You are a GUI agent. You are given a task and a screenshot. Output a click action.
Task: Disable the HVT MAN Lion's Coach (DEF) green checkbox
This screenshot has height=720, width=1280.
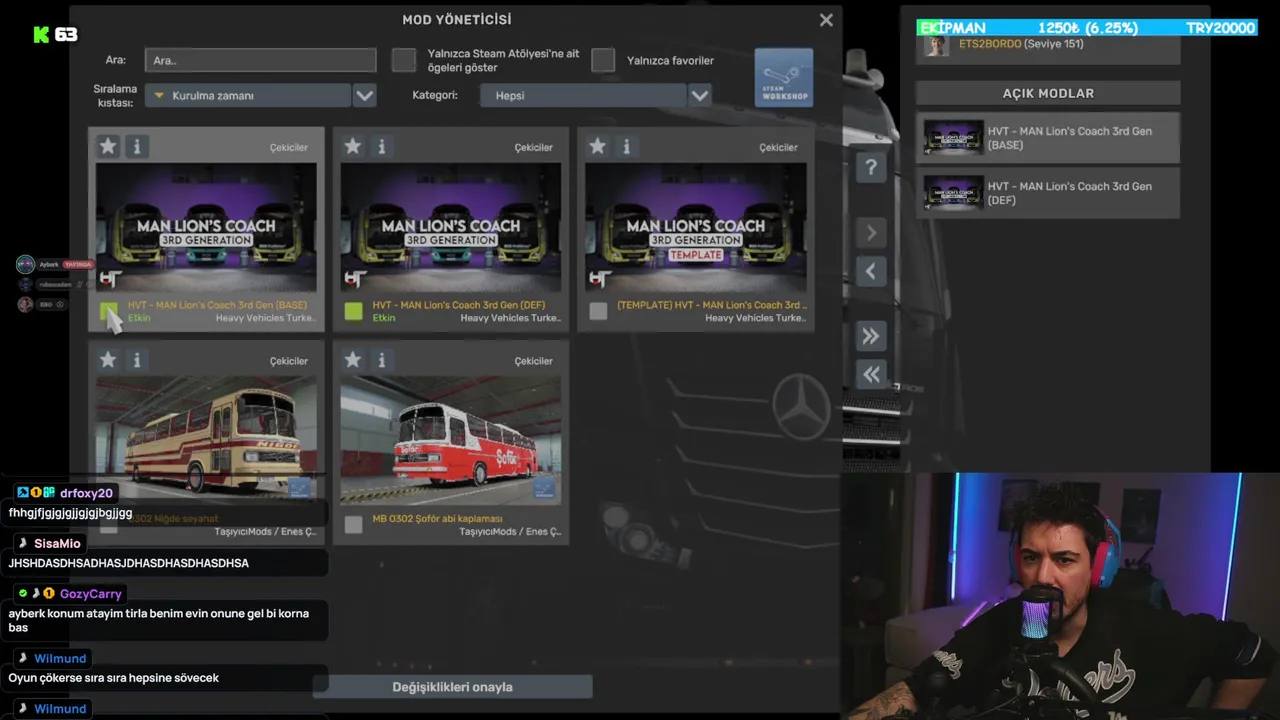[x=354, y=311]
